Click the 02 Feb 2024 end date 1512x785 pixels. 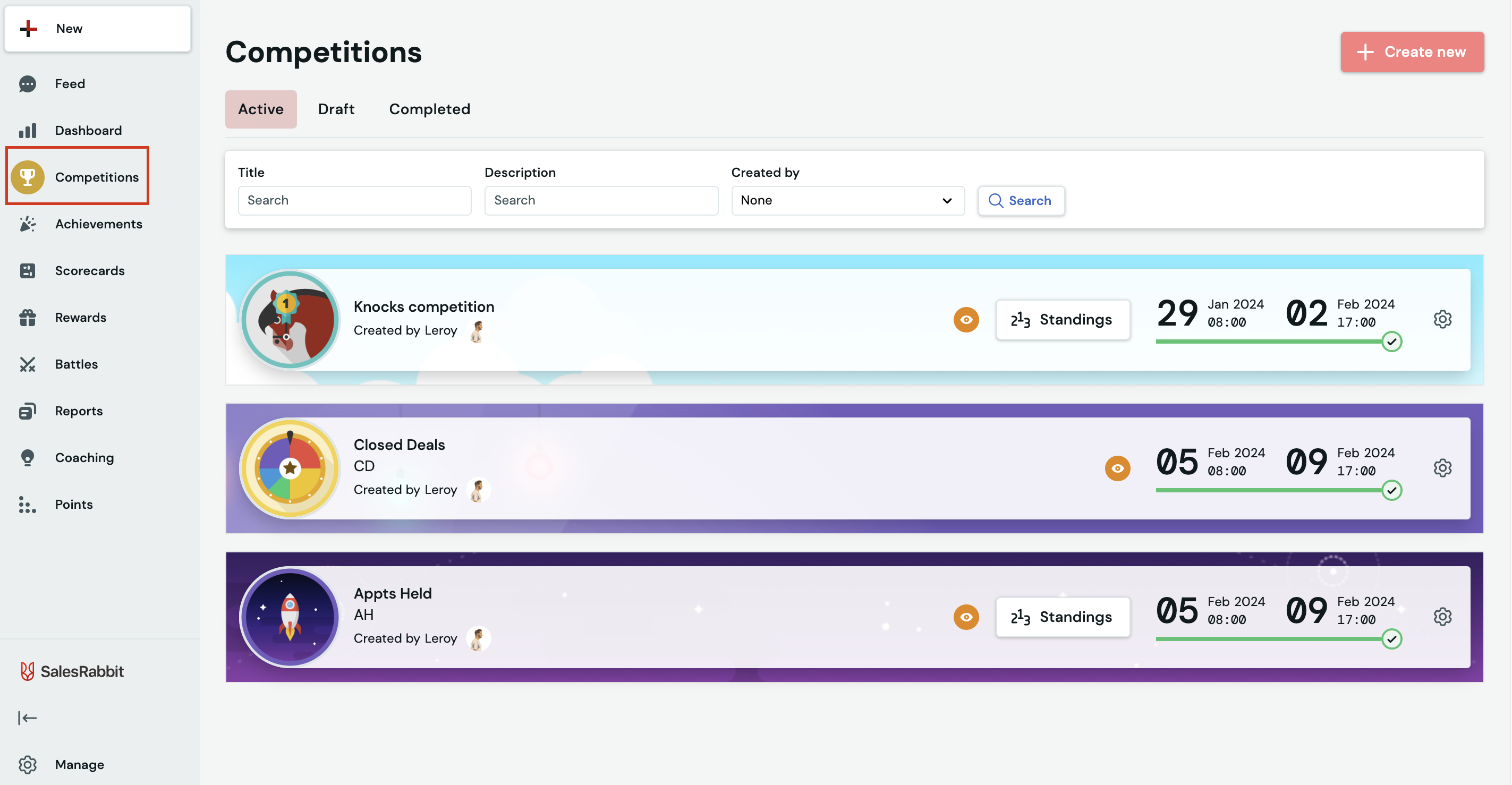pyautogui.click(x=1340, y=313)
